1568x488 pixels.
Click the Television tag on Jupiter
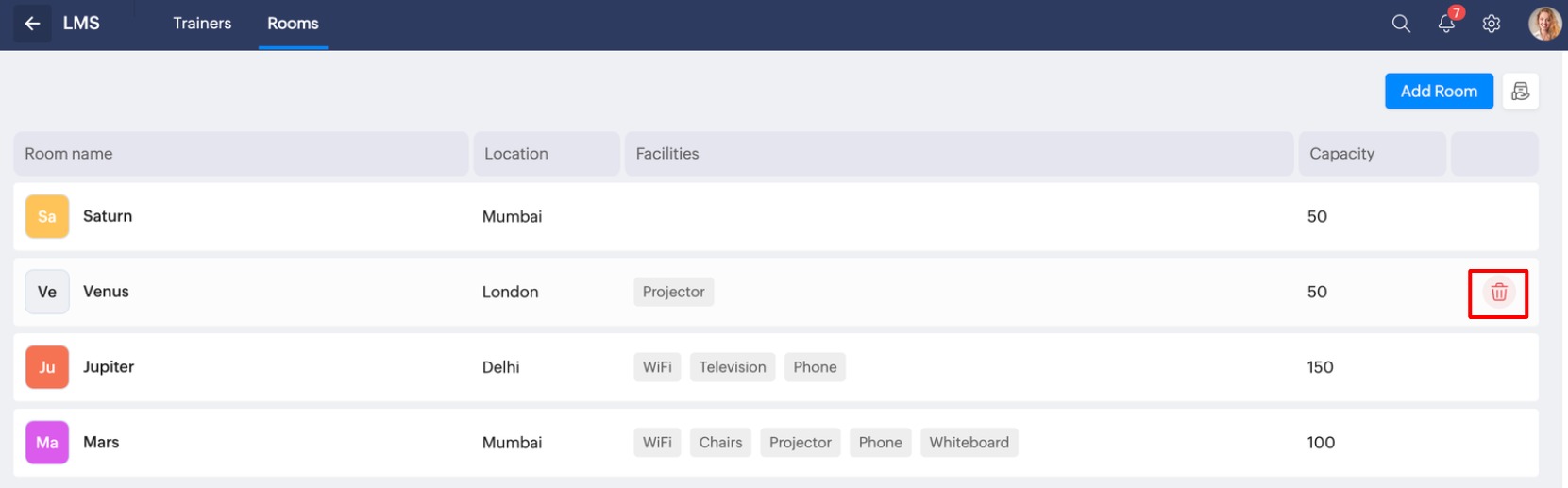coord(733,367)
